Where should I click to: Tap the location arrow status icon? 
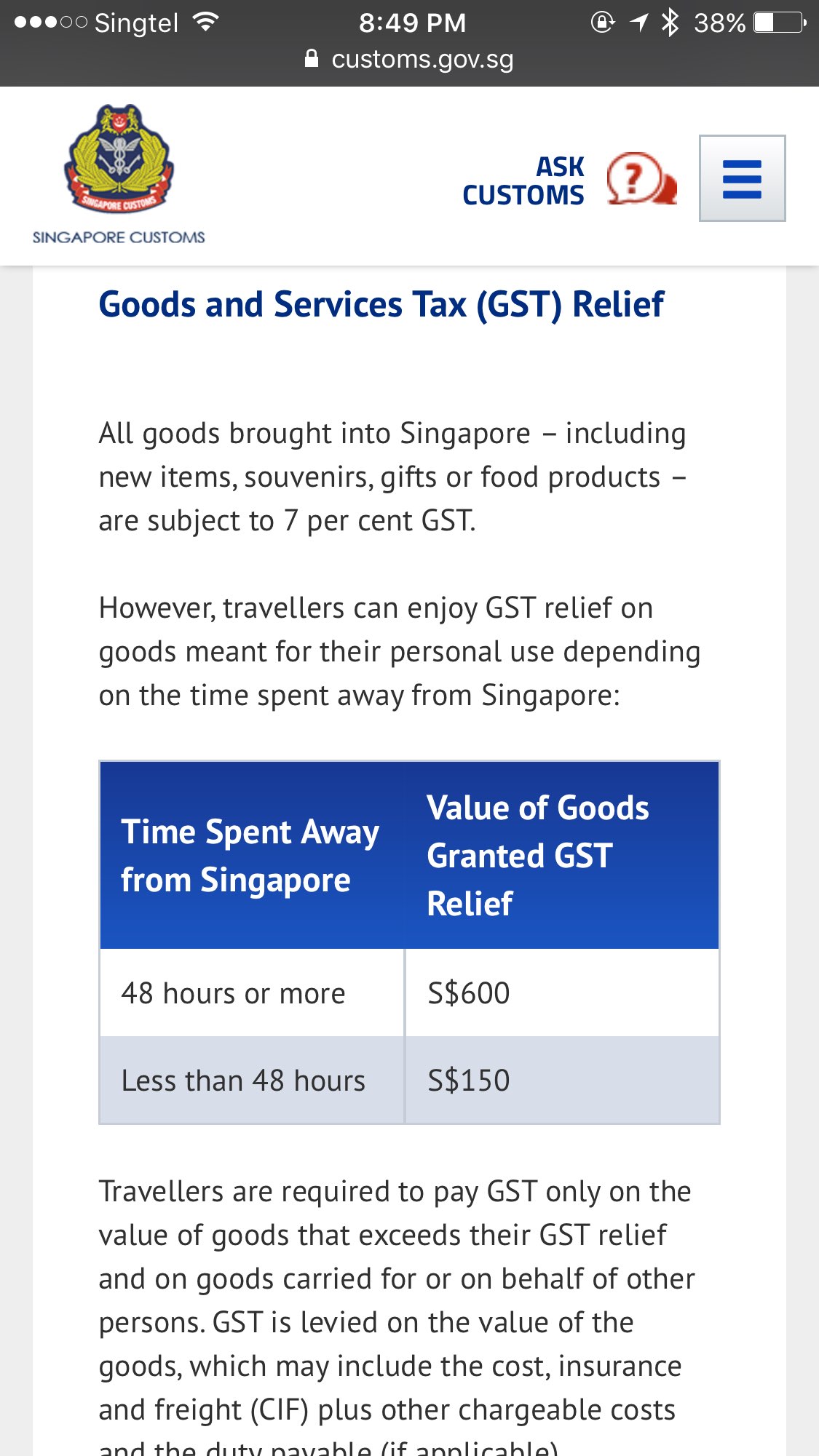639,23
